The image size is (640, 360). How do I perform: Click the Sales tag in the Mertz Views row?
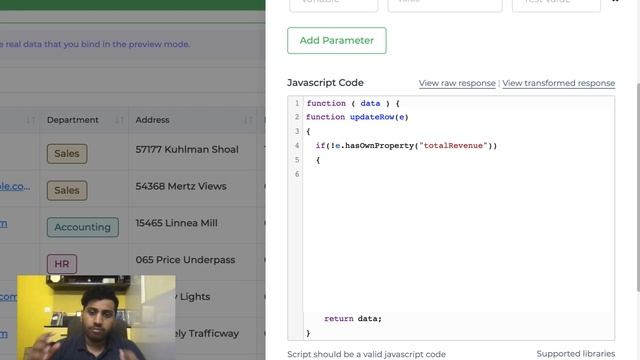coord(67,190)
